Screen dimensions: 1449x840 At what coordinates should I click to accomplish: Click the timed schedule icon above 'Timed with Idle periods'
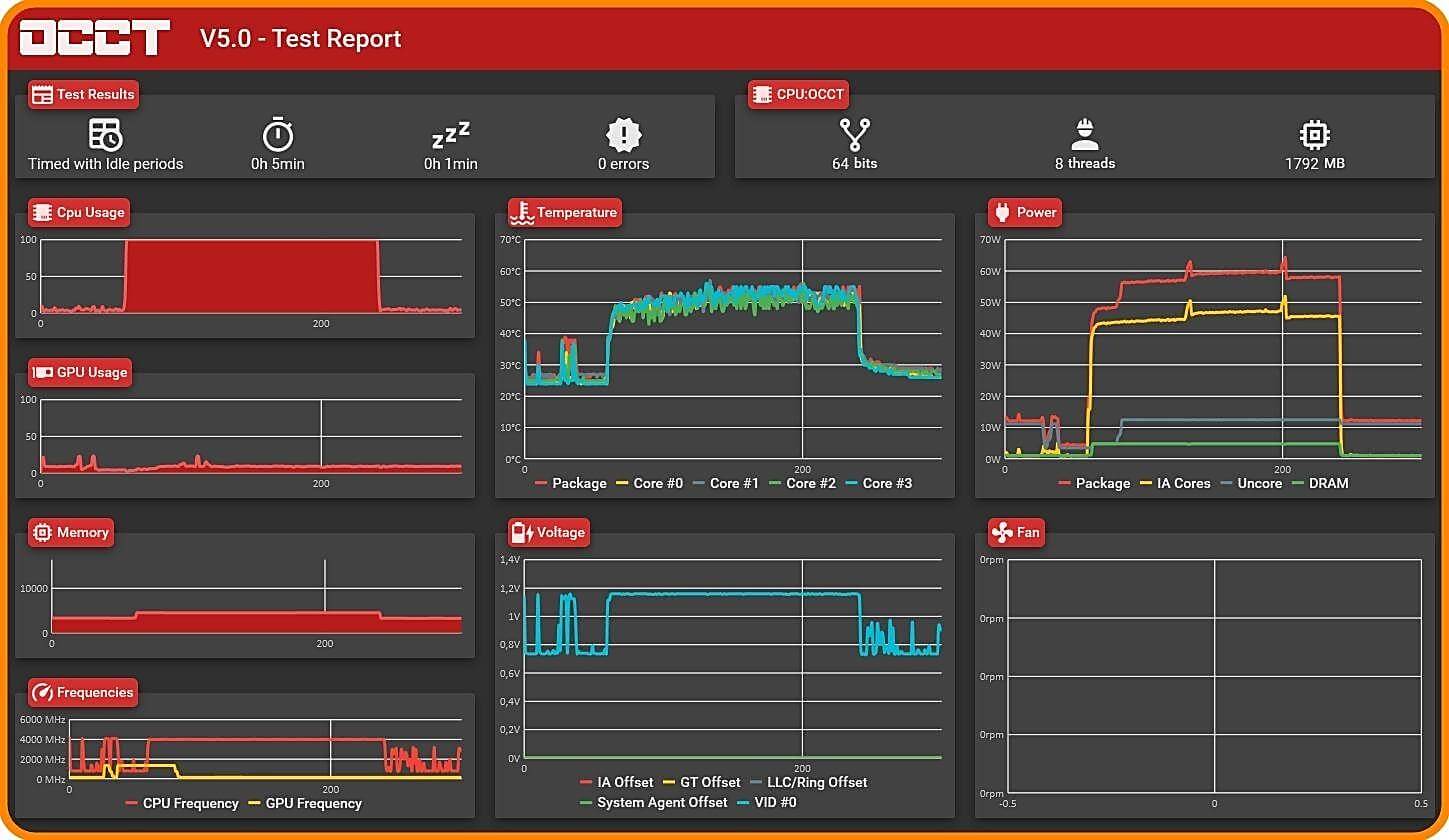tap(105, 134)
